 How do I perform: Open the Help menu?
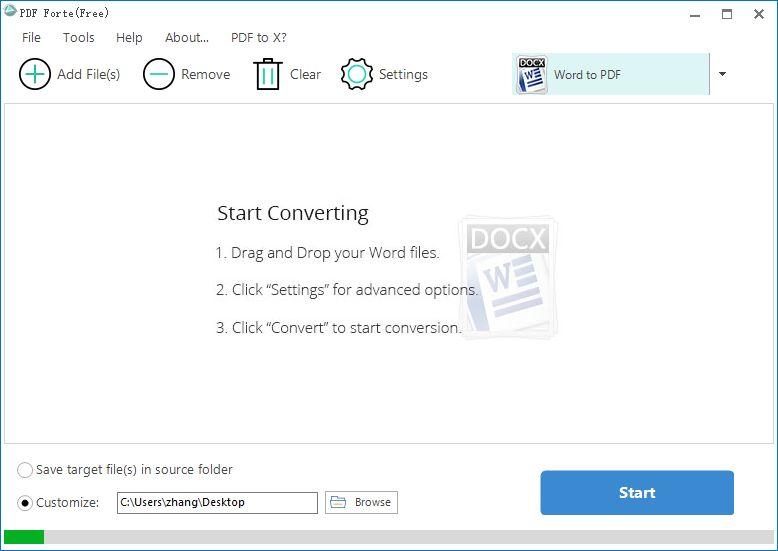pyautogui.click(x=129, y=38)
